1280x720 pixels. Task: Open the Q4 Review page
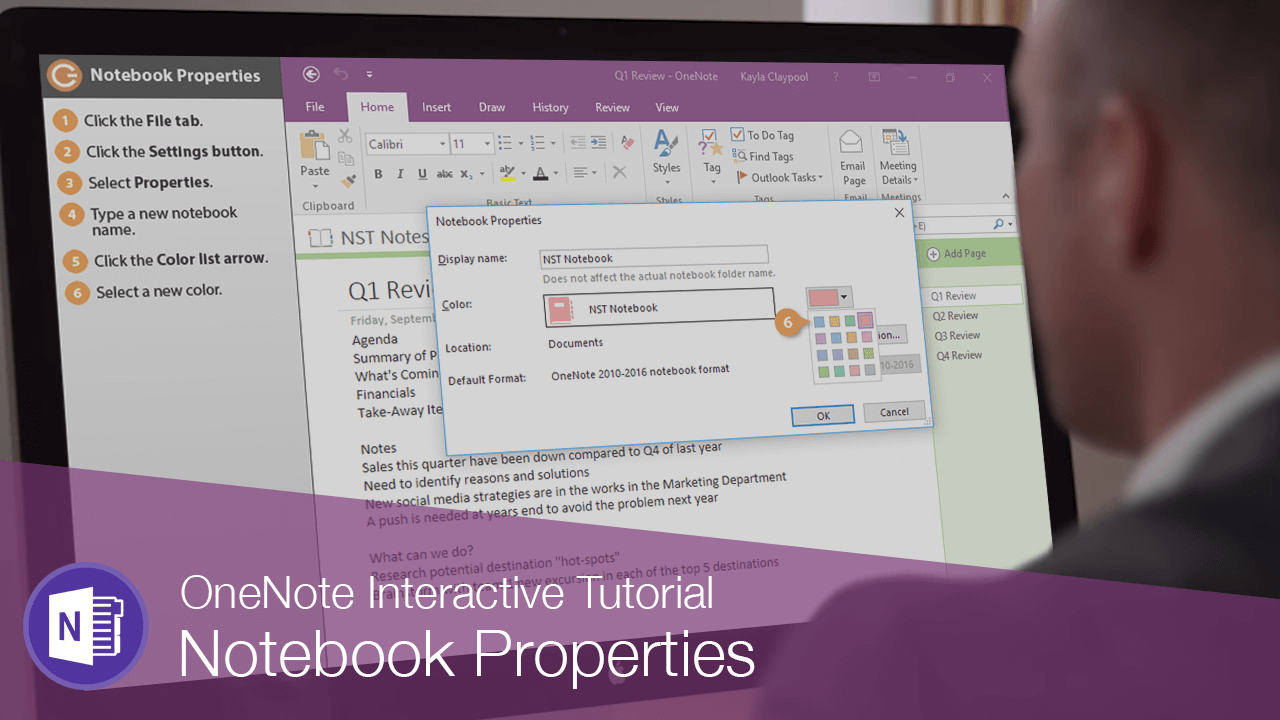[958, 355]
